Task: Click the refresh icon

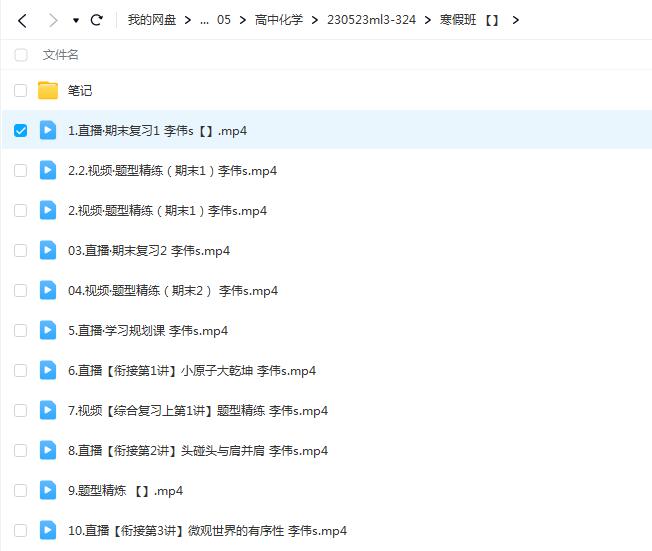Action: click(x=97, y=20)
